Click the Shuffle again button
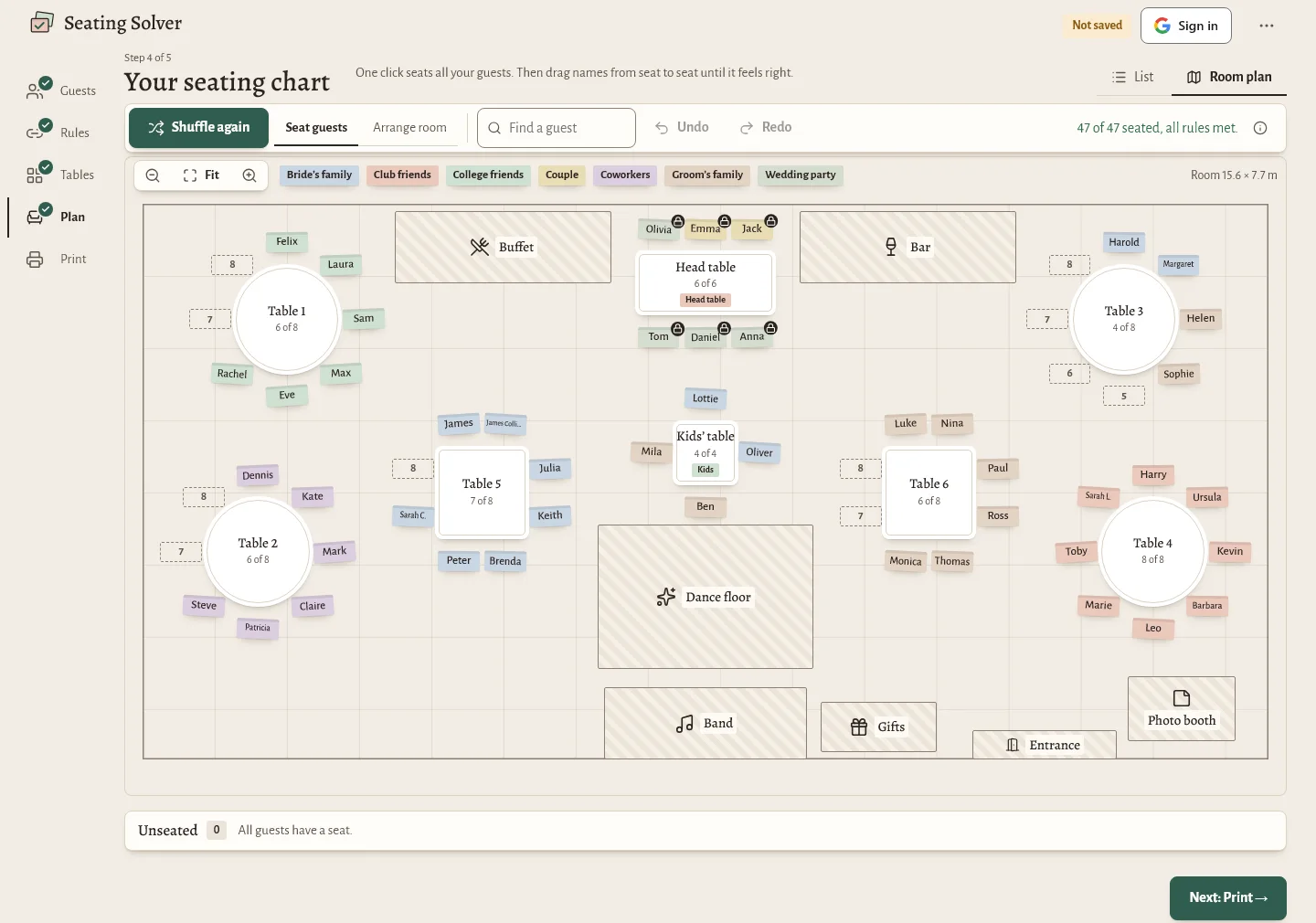1316x923 pixels. coord(199,127)
